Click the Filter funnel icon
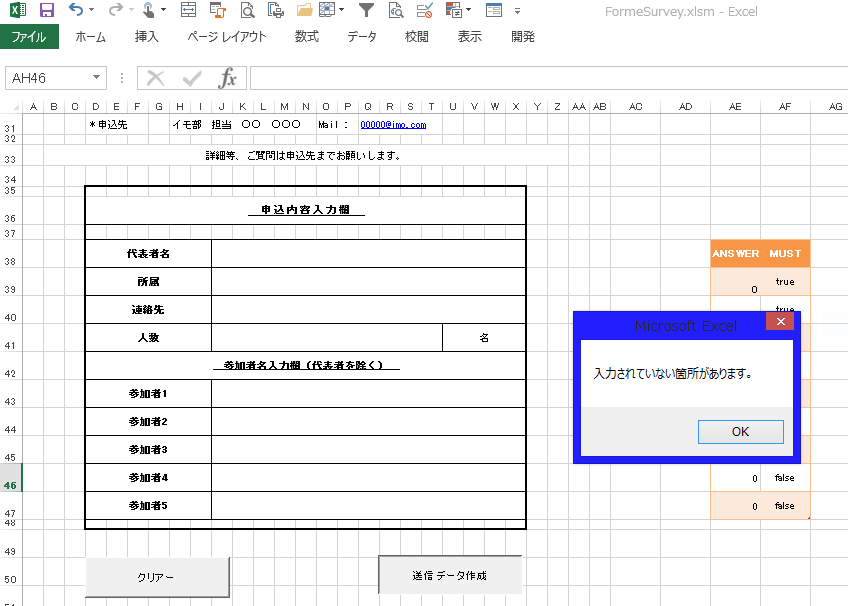The height and width of the screenshot is (606, 848). click(x=367, y=10)
